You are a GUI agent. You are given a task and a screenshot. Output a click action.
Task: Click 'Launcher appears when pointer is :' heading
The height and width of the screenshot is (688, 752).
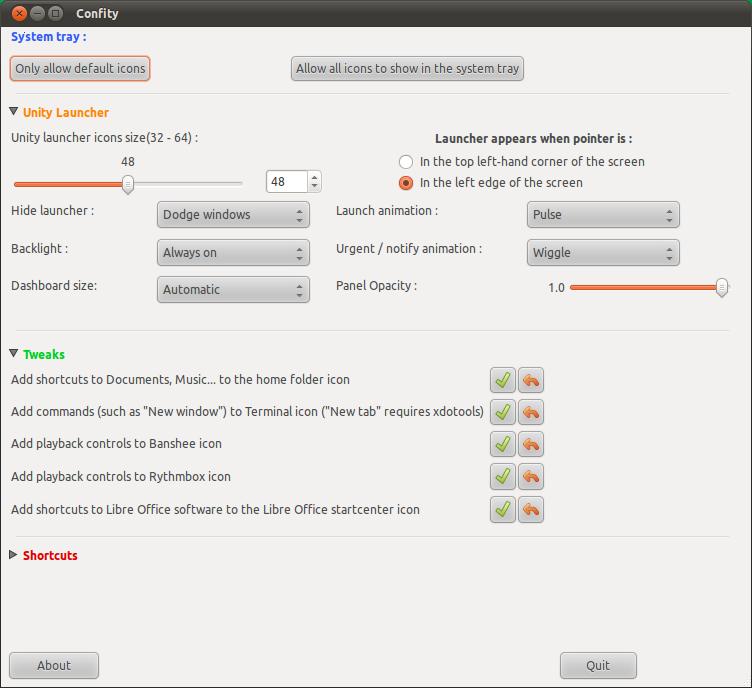coord(534,139)
